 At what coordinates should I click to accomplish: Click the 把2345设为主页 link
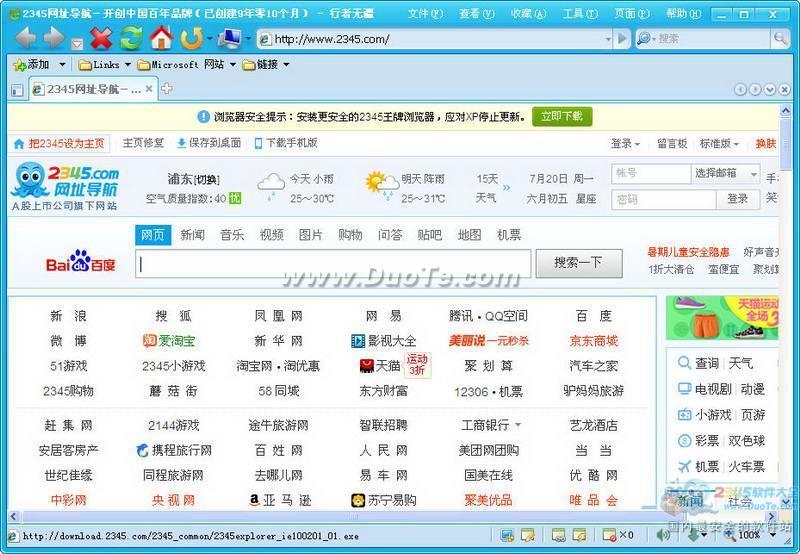(60, 144)
